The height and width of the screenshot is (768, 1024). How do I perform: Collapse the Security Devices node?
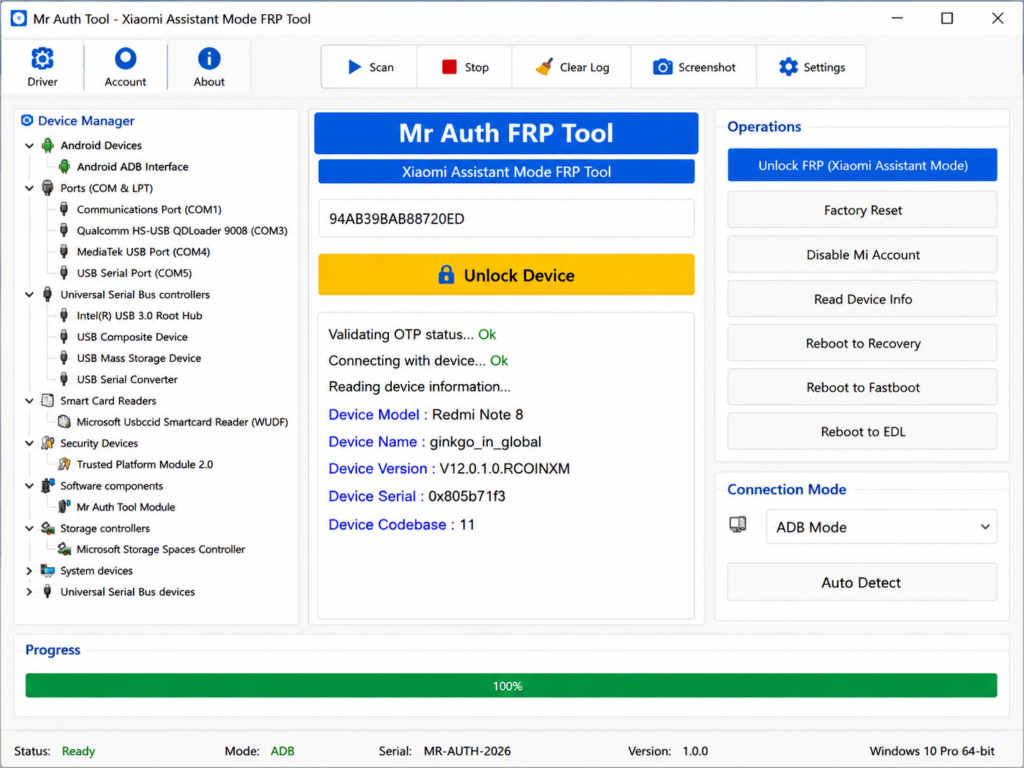pos(29,443)
